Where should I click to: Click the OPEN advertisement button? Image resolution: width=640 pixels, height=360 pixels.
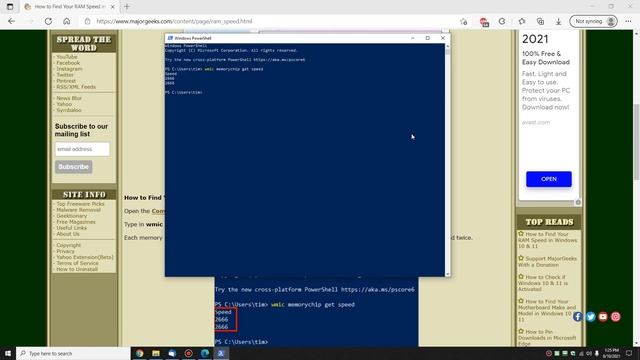pos(549,179)
